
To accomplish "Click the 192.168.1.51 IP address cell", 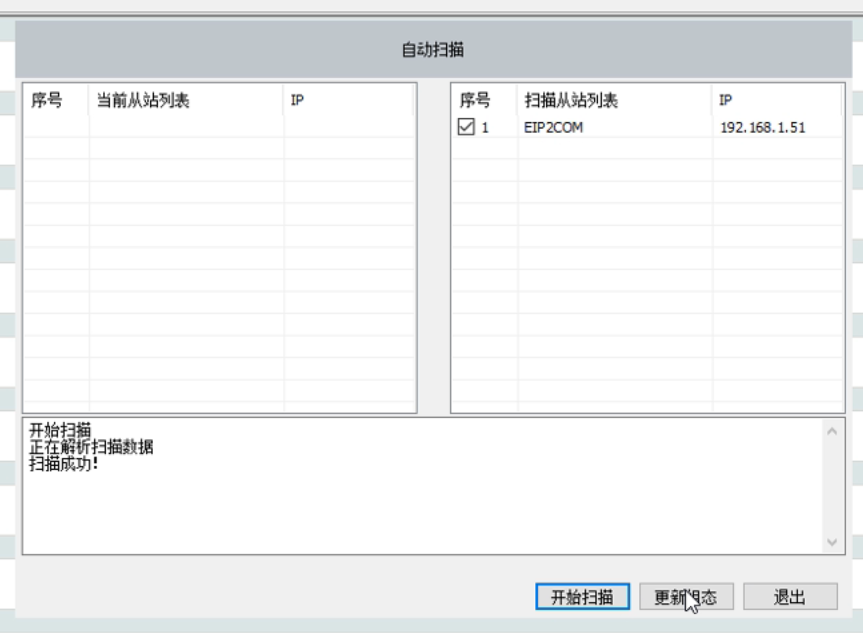I will pyautogui.click(x=762, y=128).
